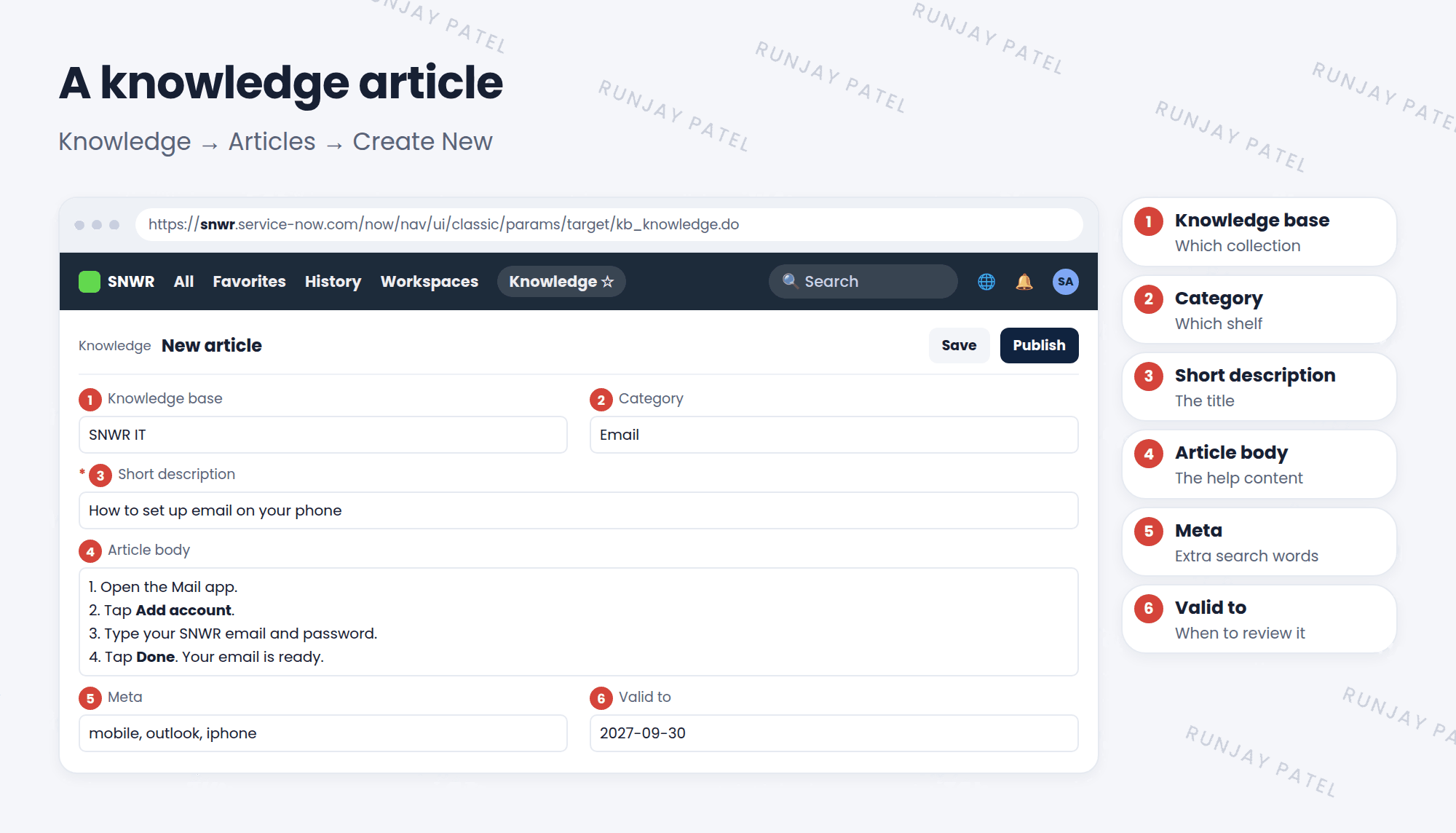
Task: Click the Publish button
Action: tap(1039, 345)
